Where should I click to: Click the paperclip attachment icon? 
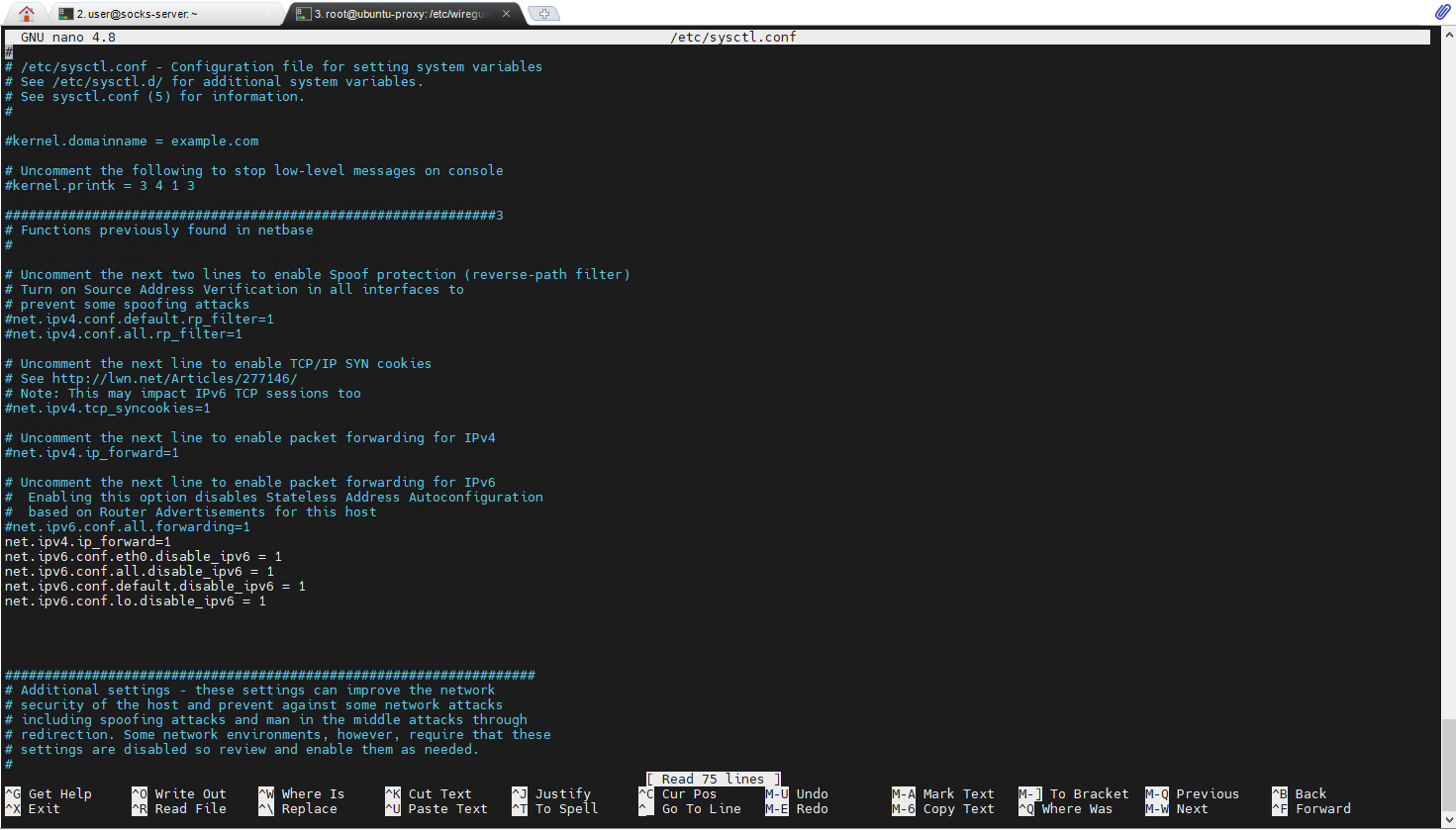[x=1442, y=12]
